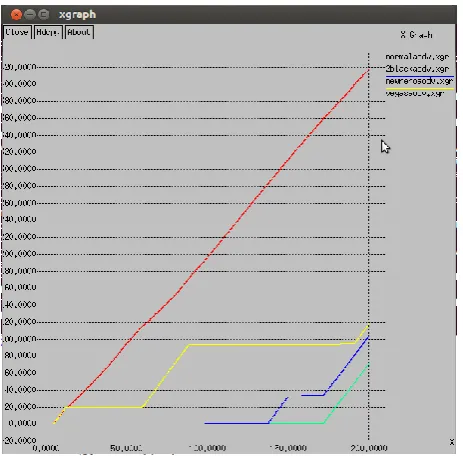Minimize the xgraph window
The height and width of the screenshot is (456, 463).
tap(30, 14)
